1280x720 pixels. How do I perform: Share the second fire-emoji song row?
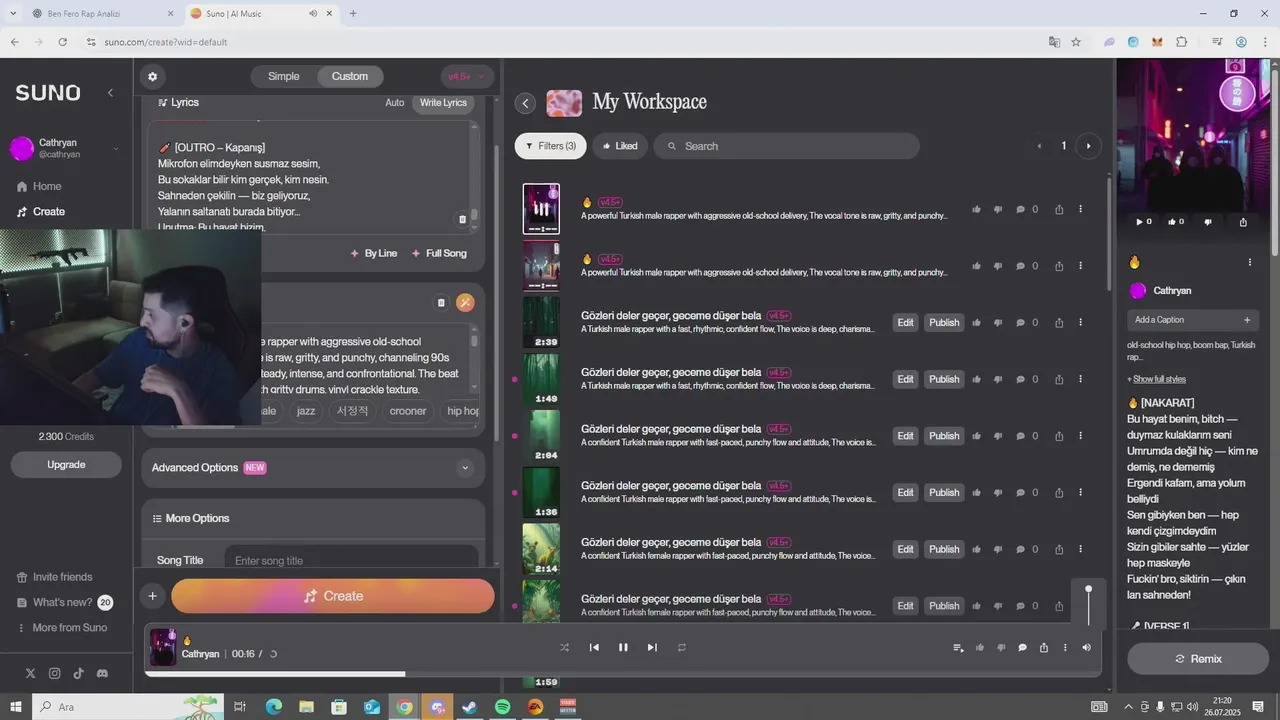(x=1059, y=266)
